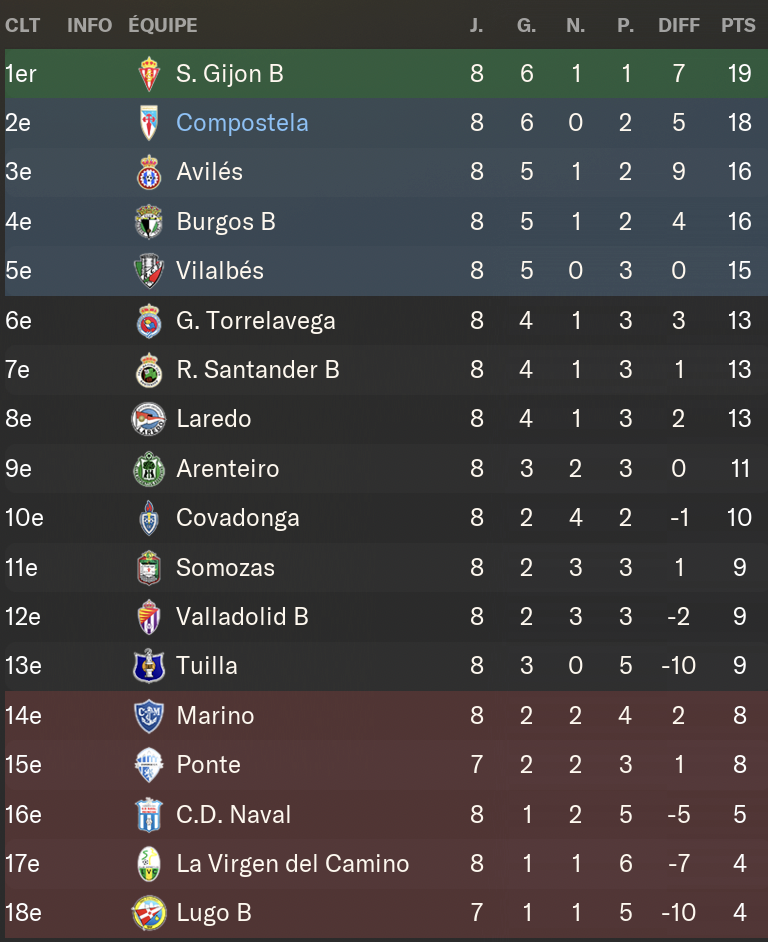Click the Avilés team crest
768x942 pixels.
[x=149, y=172]
